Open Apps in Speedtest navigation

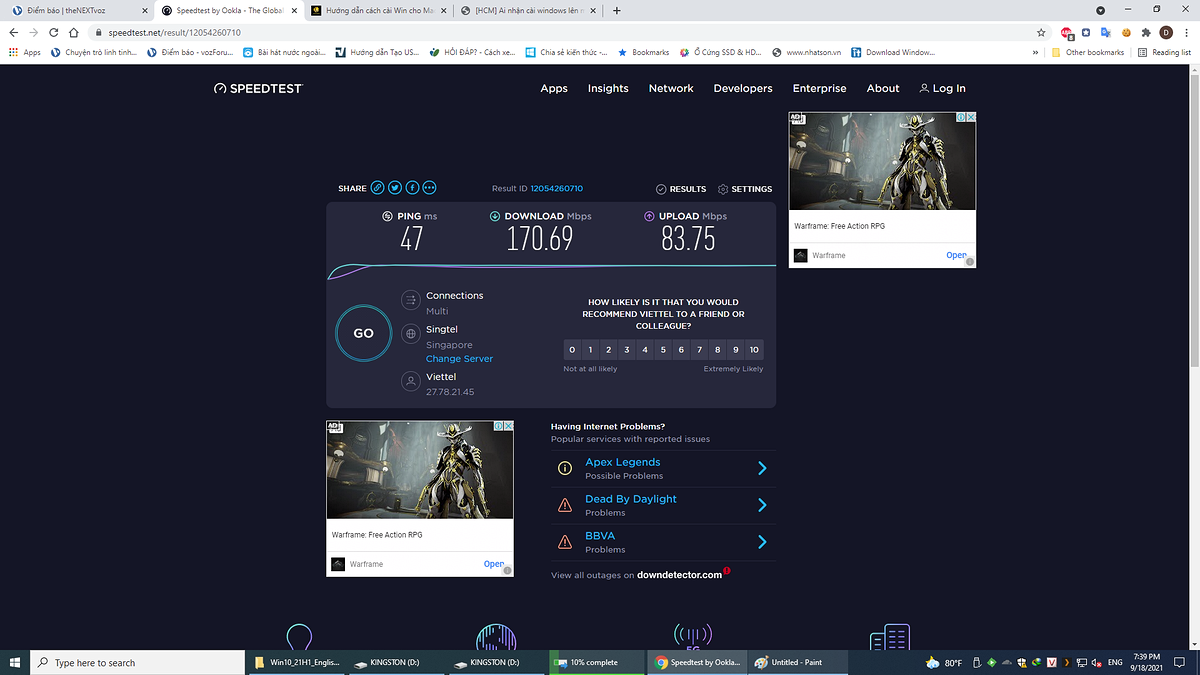coord(554,88)
